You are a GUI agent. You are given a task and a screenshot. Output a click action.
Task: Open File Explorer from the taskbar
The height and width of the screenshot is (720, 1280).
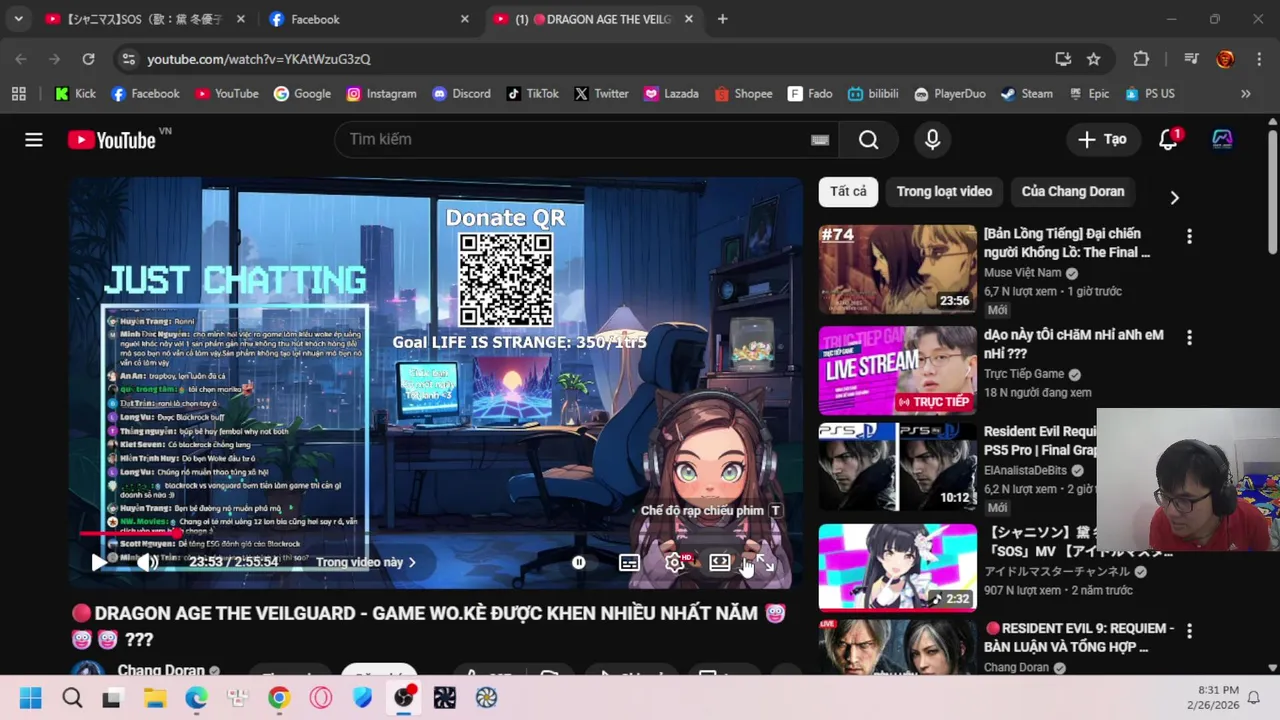(x=154, y=697)
